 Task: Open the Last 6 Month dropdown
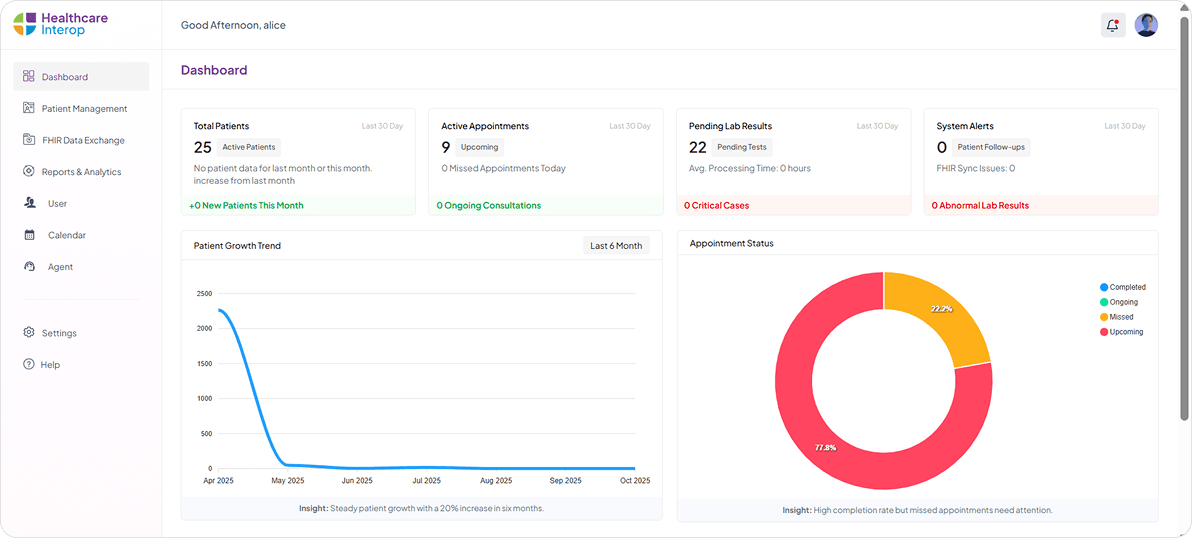point(616,246)
